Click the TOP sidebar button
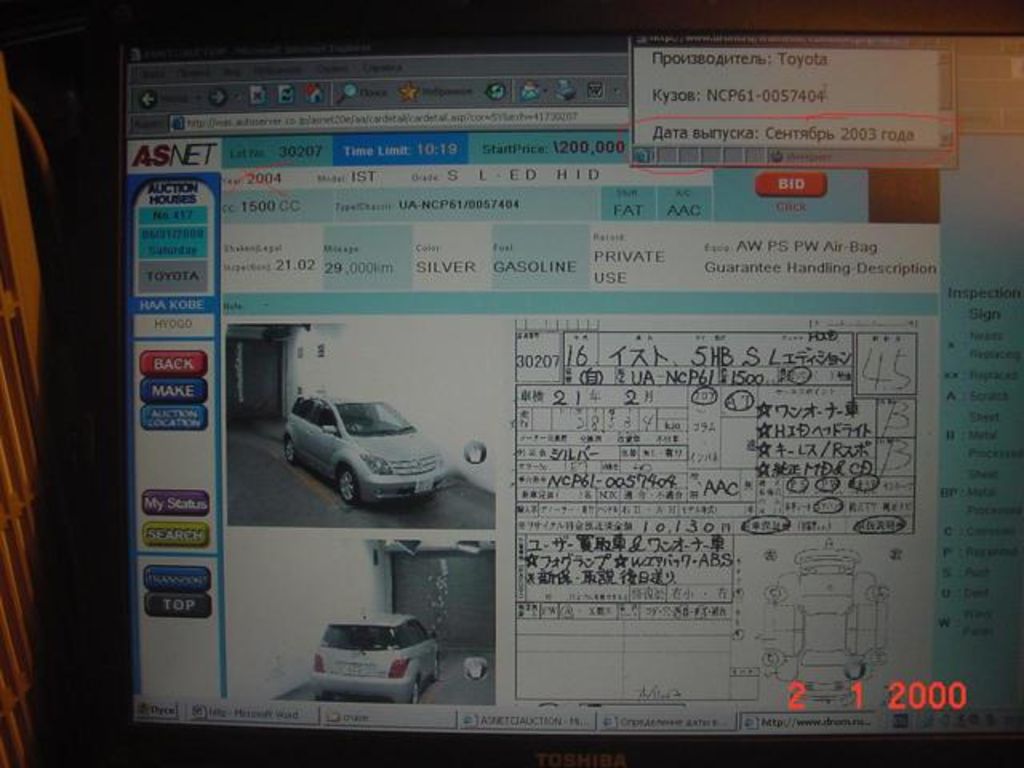This screenshot has width=1024, height=768. [x=178, y=605]
